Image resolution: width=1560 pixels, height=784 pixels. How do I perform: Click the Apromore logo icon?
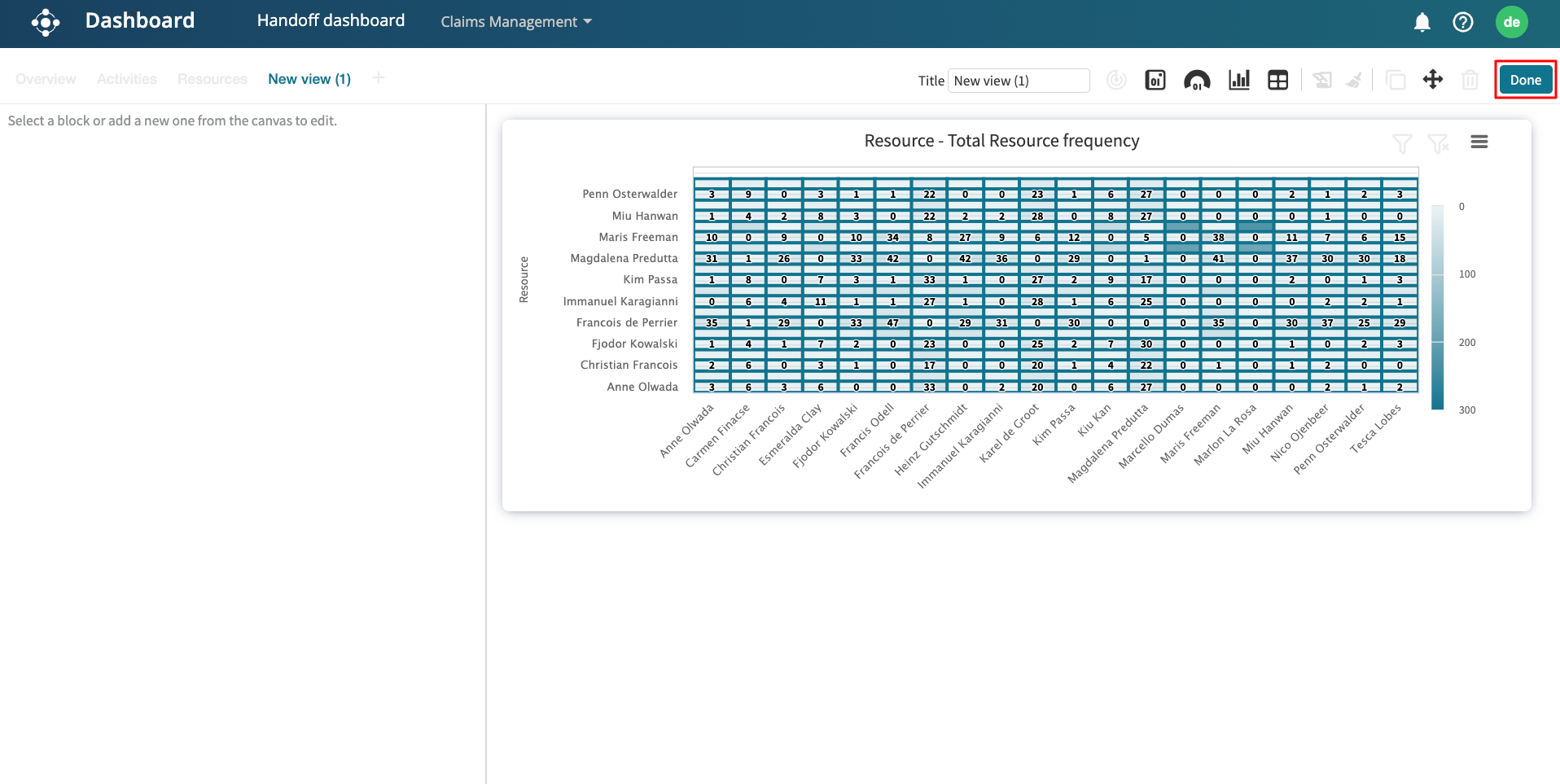[46, 22]
